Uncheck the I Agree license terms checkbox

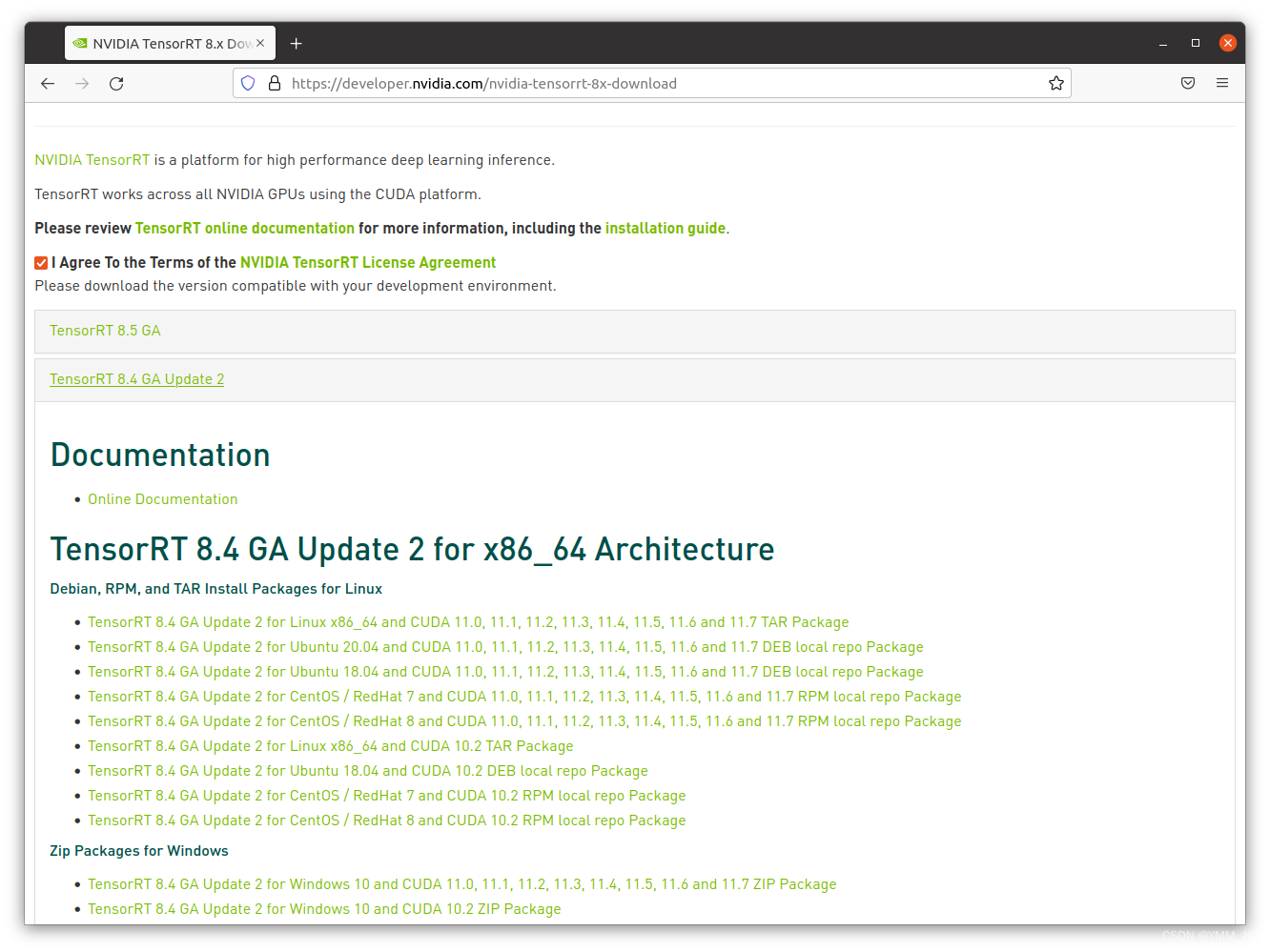[x=40, y=262]
